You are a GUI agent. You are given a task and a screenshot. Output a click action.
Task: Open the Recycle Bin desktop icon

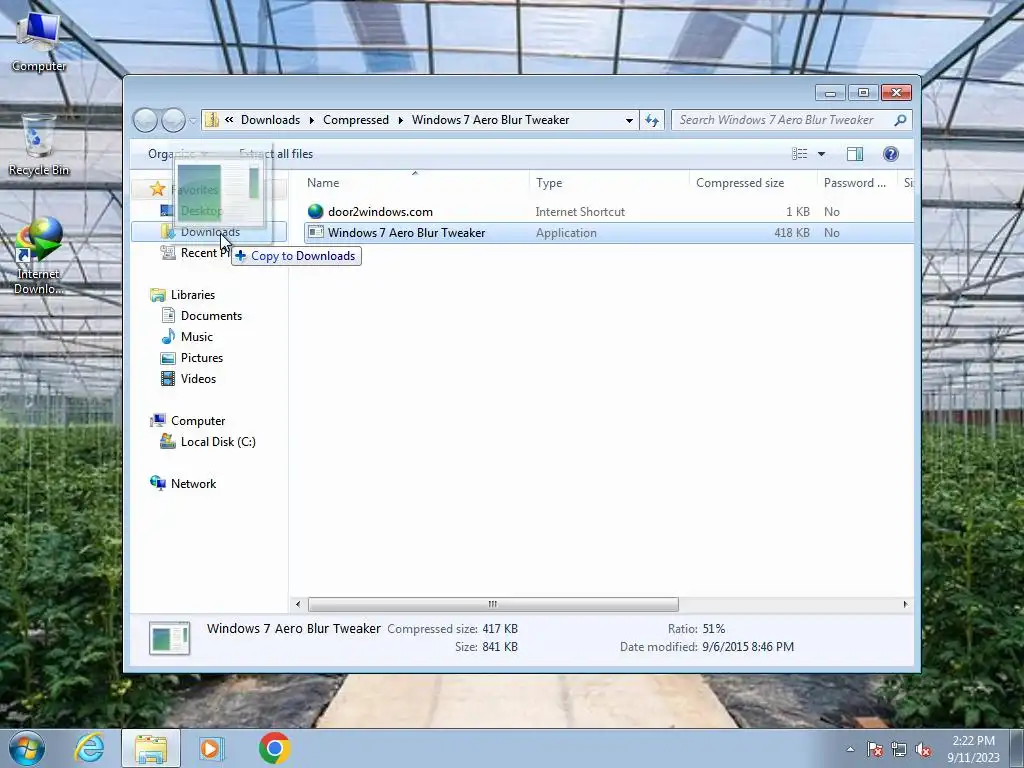(x=39, y=145)
